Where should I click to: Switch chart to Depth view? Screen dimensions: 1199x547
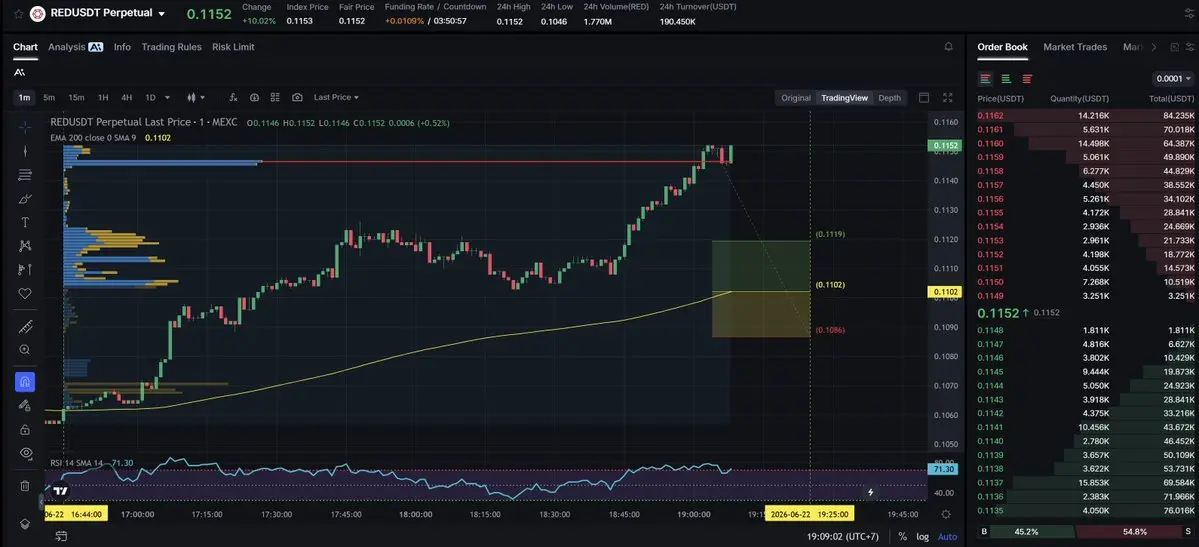(x=889, y=98)
